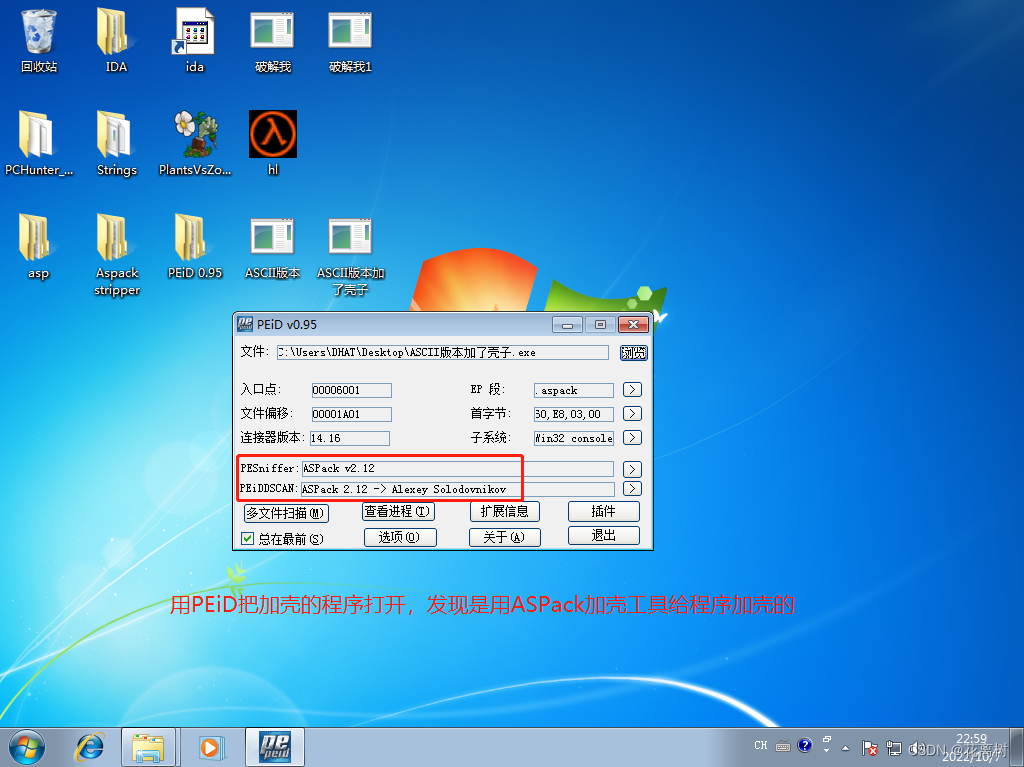
Task: Select the asp folder on the desktop
Action: [x=39, y=247]
